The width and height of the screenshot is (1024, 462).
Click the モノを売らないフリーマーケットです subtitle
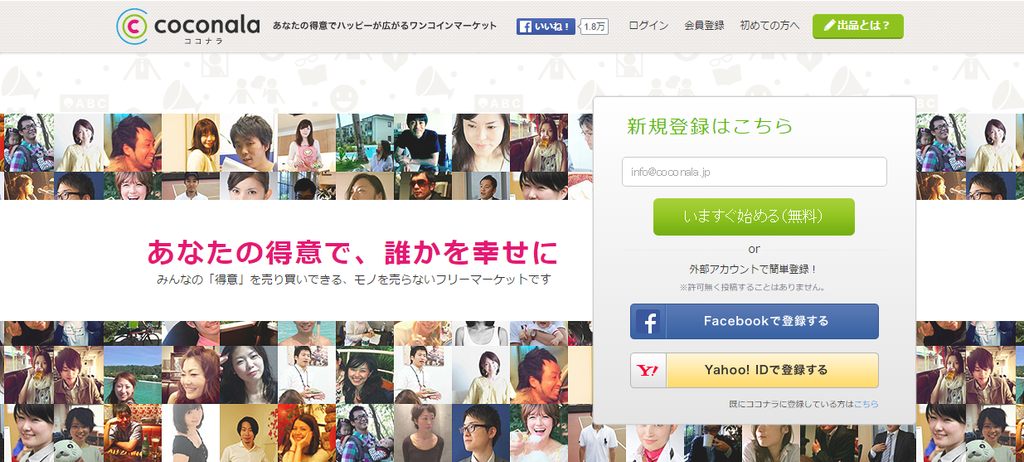click(x=454, y=280)
